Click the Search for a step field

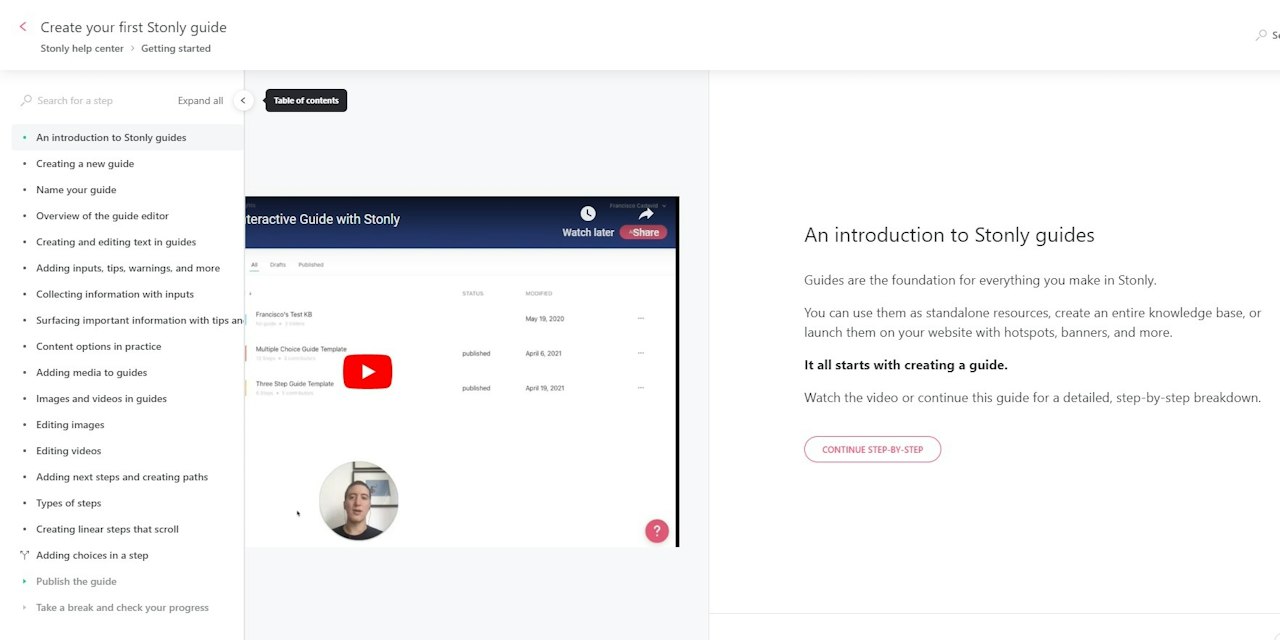pyautogui.click(x=75, y=100)
